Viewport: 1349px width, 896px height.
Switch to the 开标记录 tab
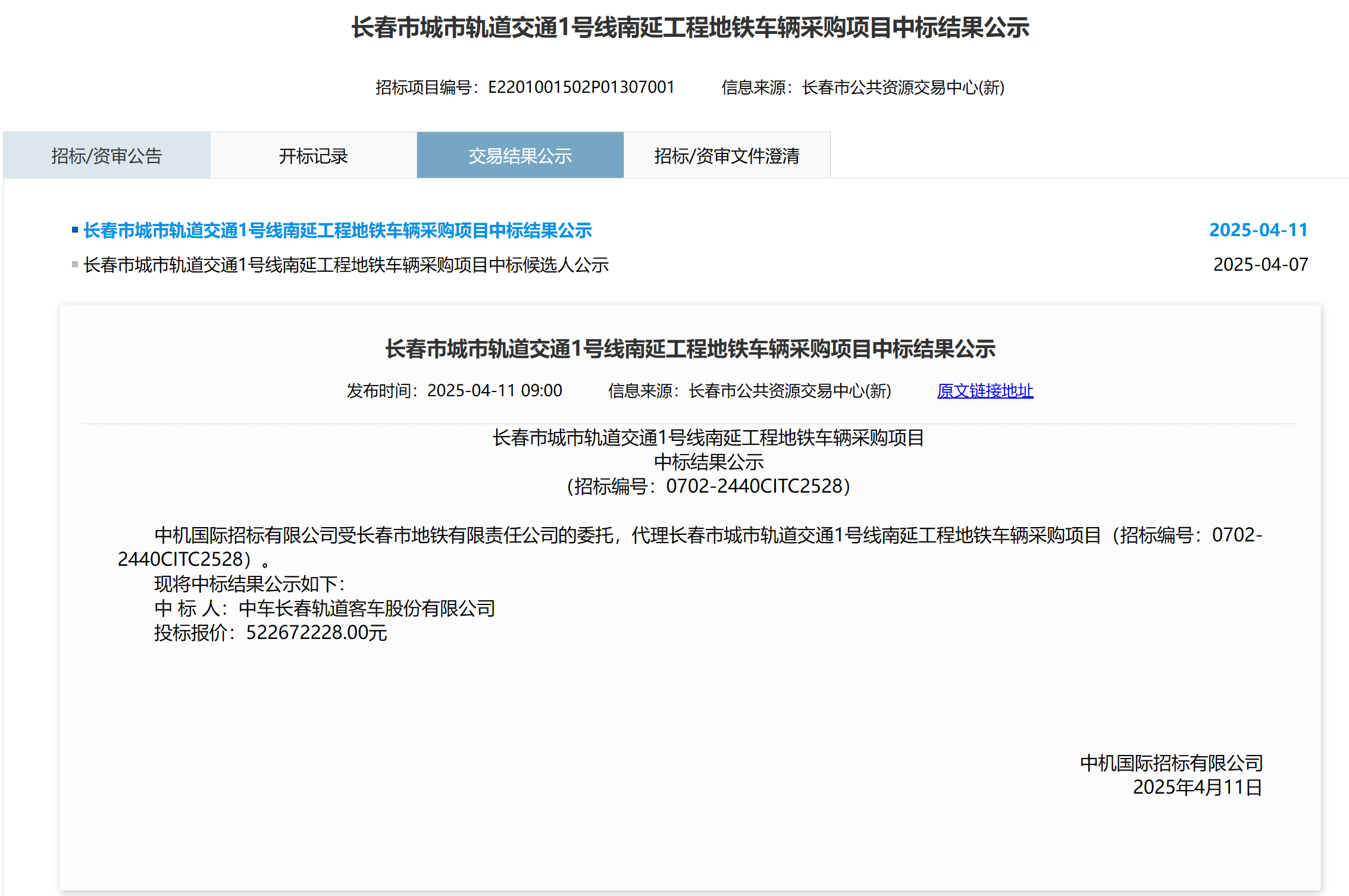coord(314,155)
